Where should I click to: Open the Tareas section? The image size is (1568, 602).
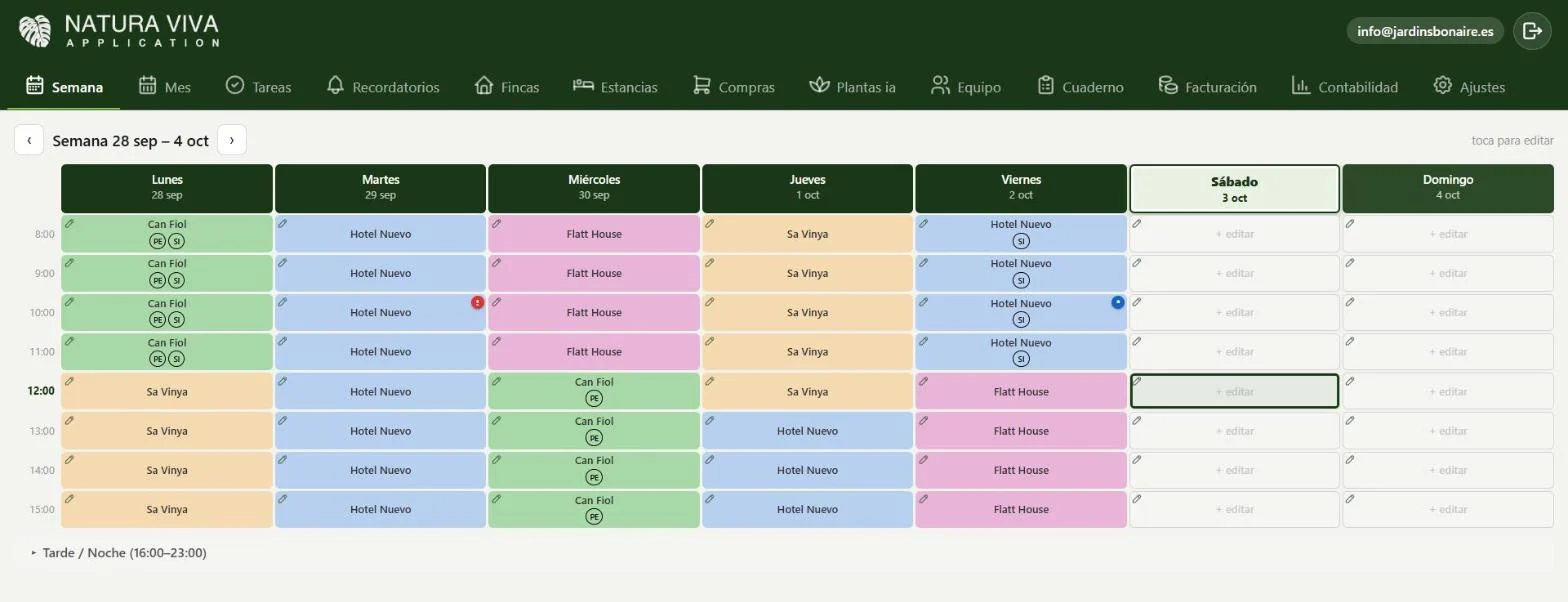pos(258,87)
